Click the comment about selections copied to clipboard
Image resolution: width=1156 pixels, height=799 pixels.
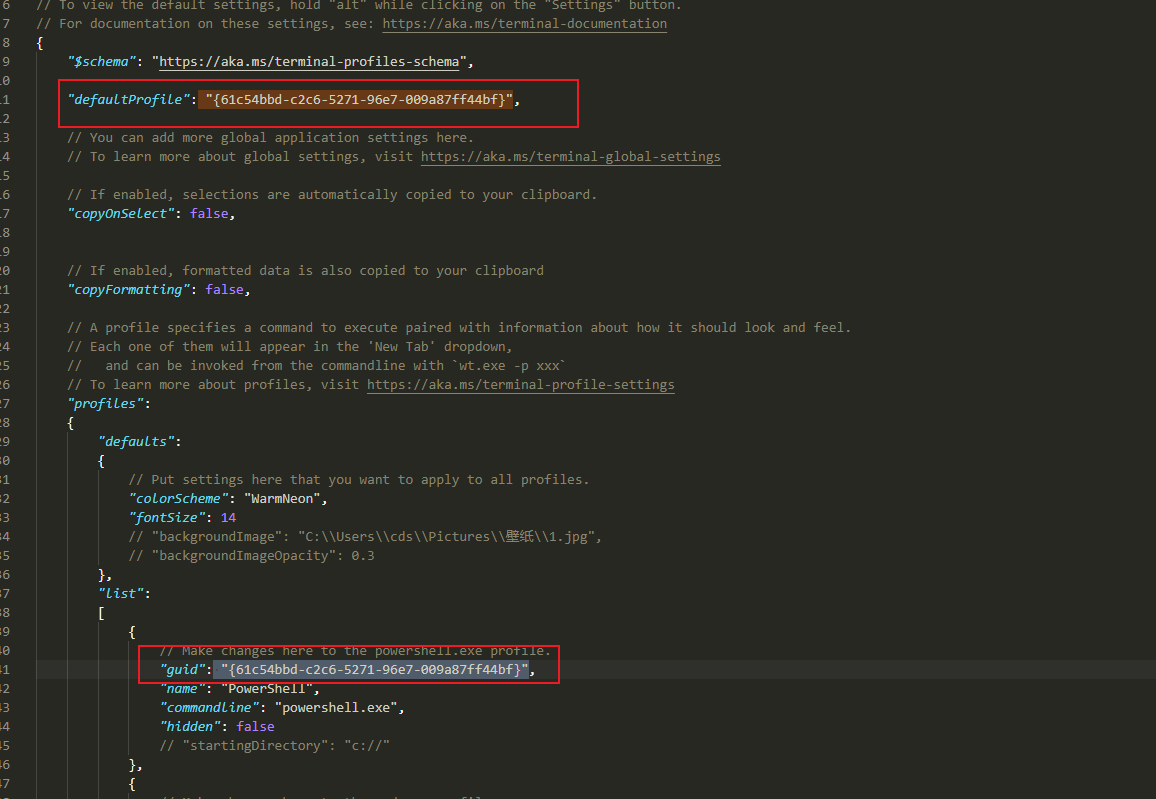click(332, 195)
